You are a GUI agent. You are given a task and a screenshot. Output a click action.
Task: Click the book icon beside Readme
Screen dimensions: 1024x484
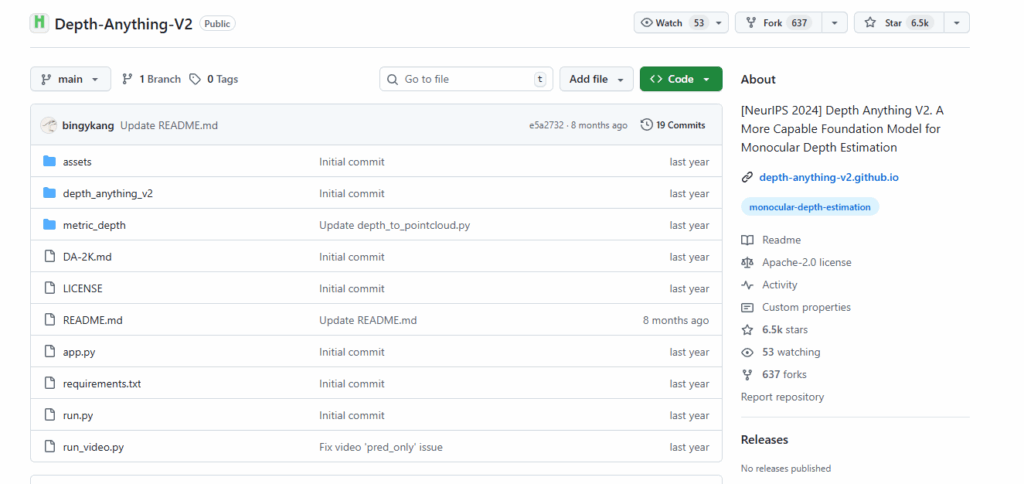747,240
